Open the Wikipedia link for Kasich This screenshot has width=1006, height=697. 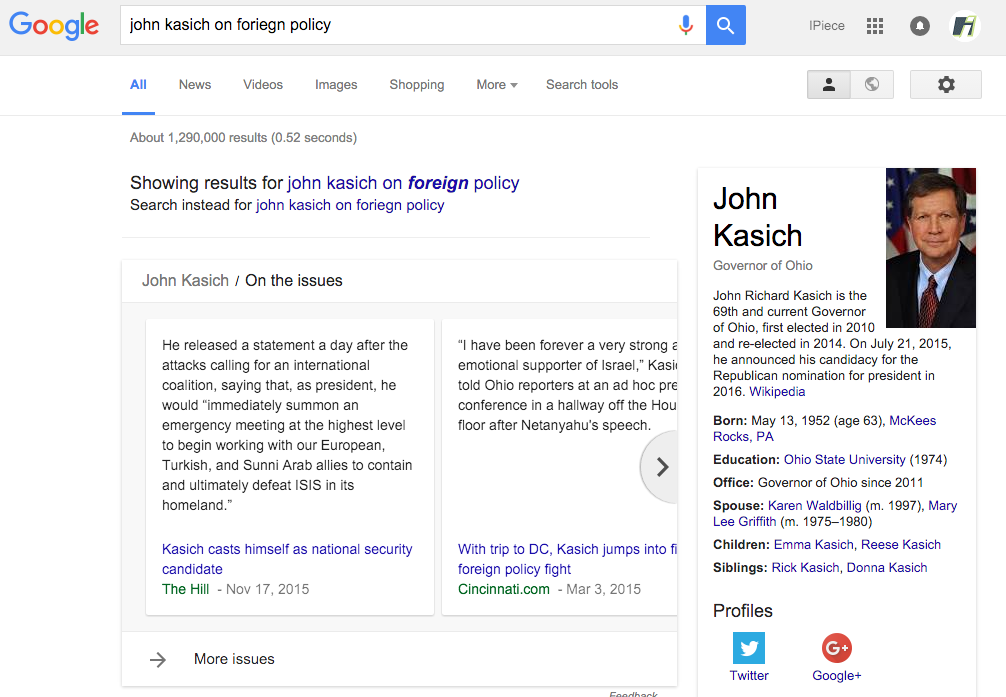pyautogui.click(x=777, y=392)
